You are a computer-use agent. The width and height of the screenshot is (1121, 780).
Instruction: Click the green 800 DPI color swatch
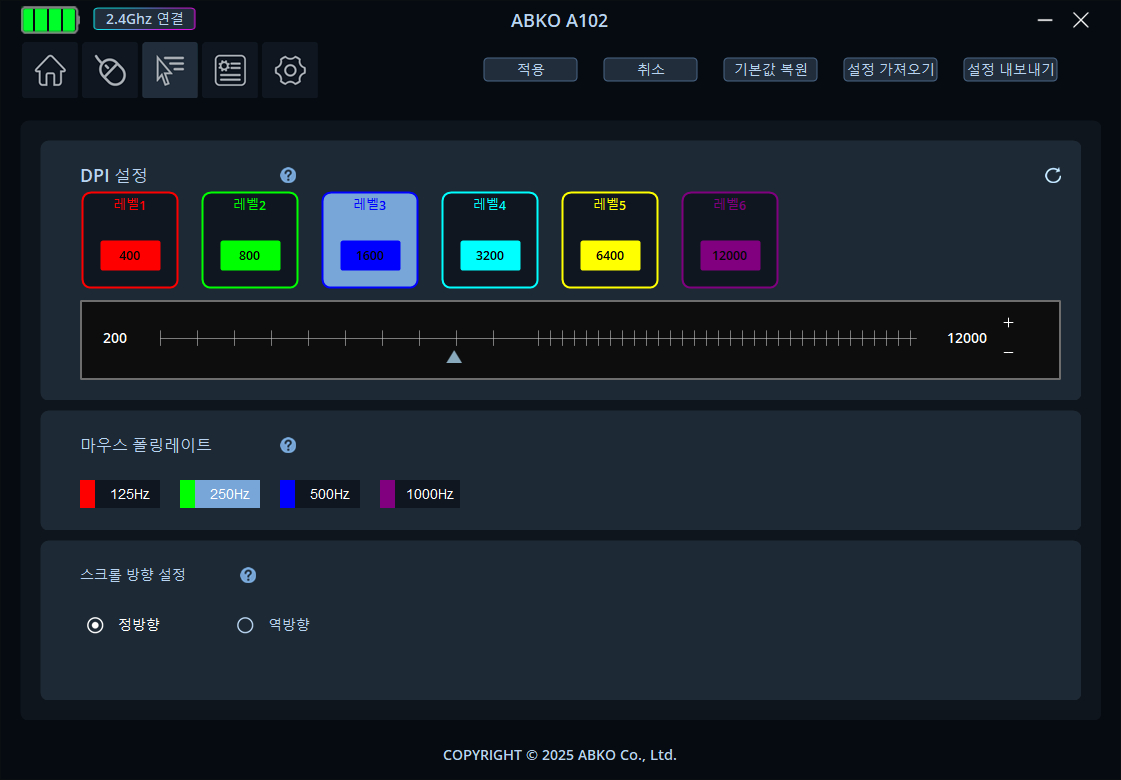(x=250, y=255)
